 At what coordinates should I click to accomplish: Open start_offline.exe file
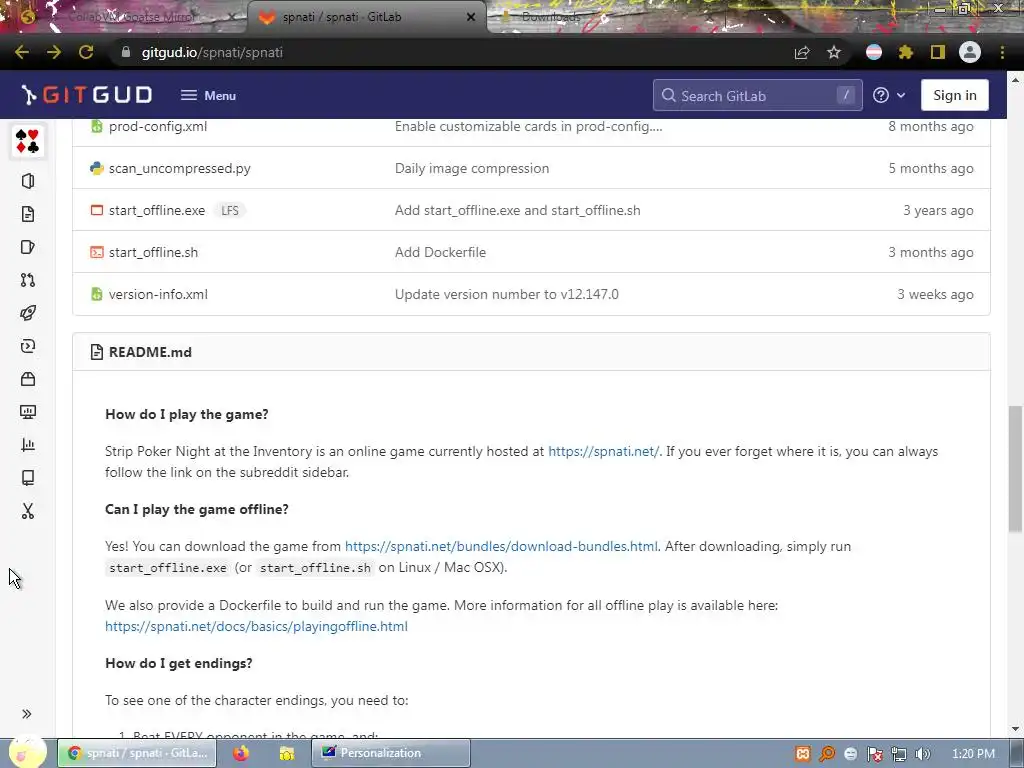(157, 210)
